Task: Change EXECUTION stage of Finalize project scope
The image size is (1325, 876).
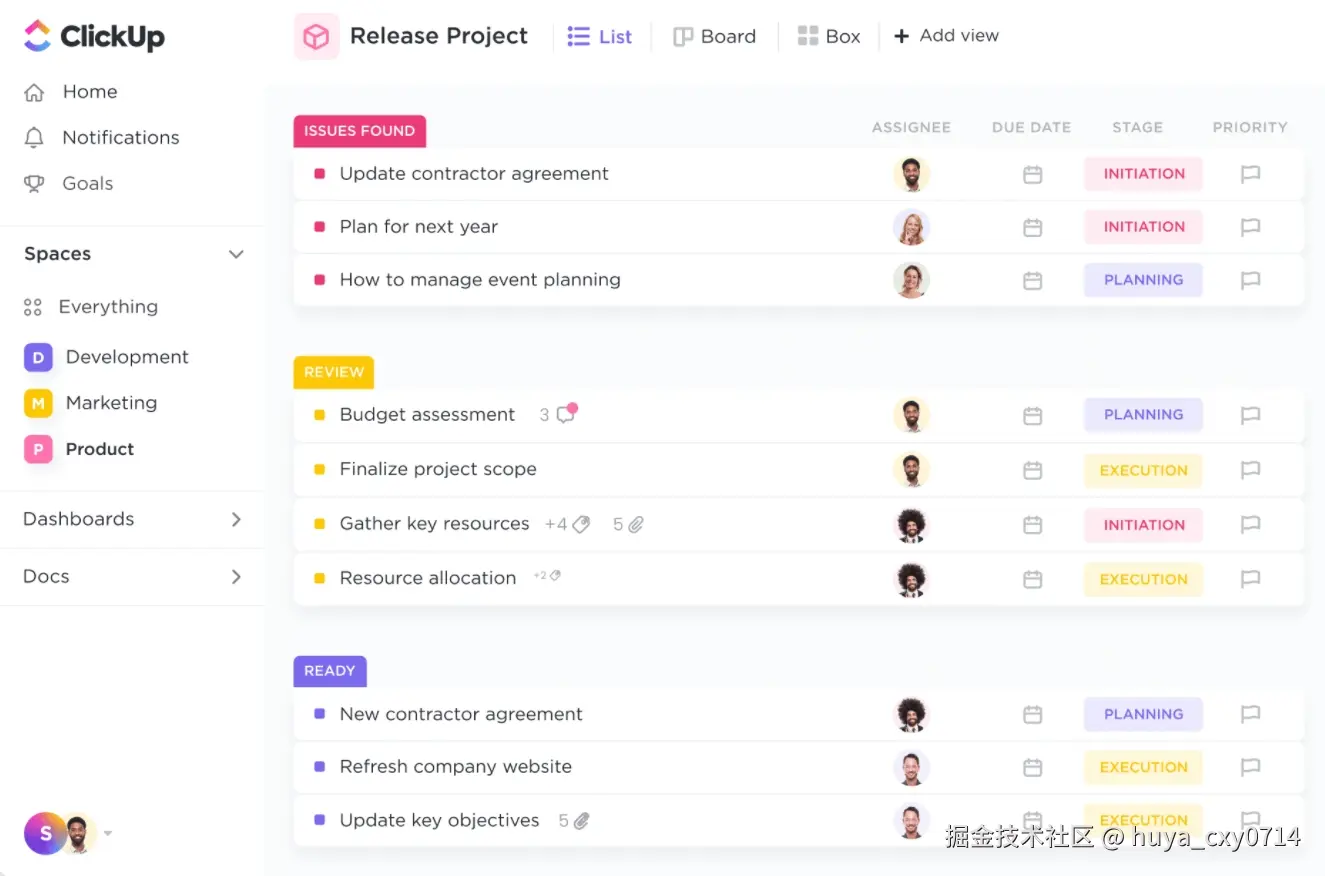Action: (1144, 470)
